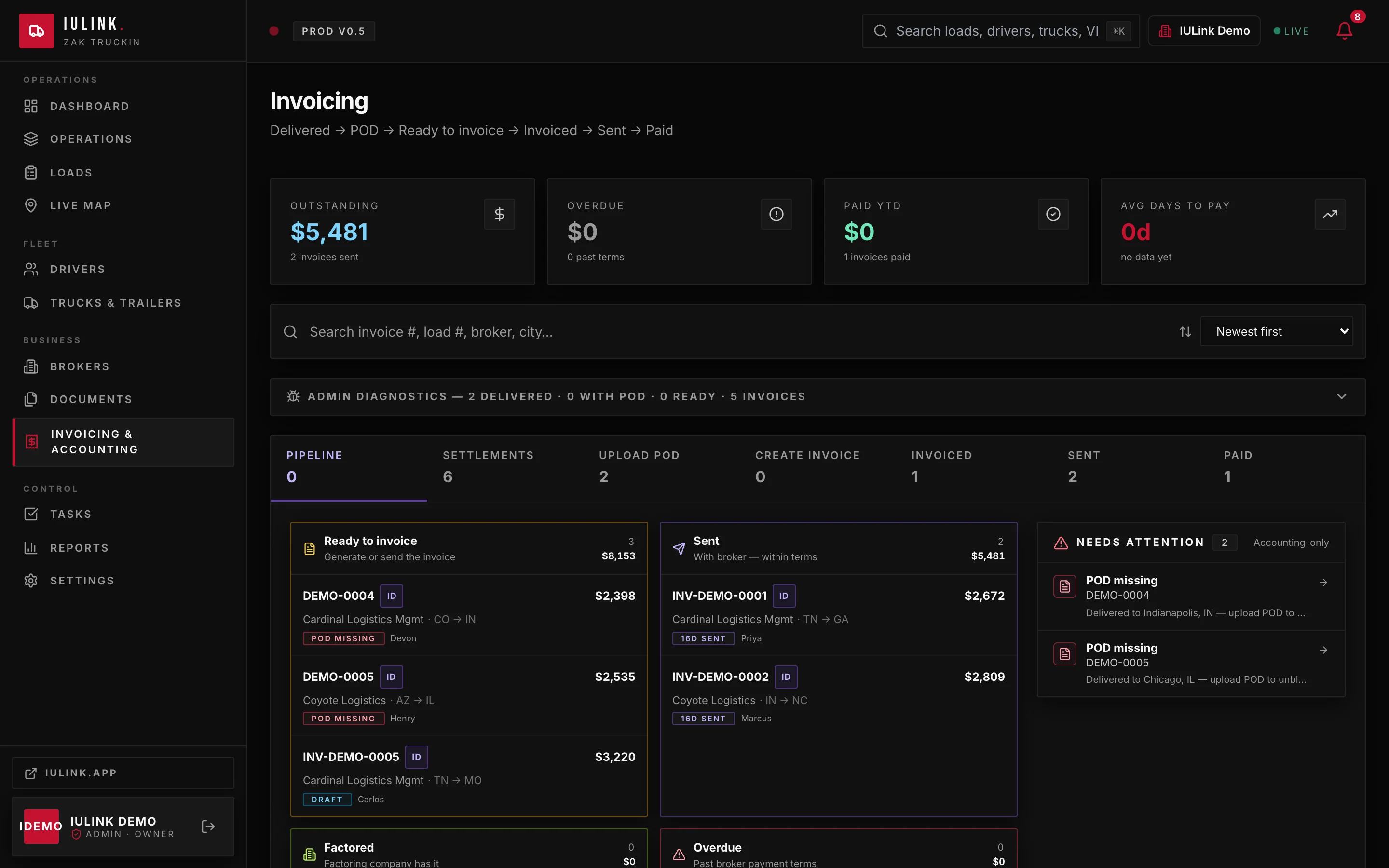Open the Newest first sort dropdown
The height and width of the screenshot is (868, 1389).
(x=1276, y=332)
